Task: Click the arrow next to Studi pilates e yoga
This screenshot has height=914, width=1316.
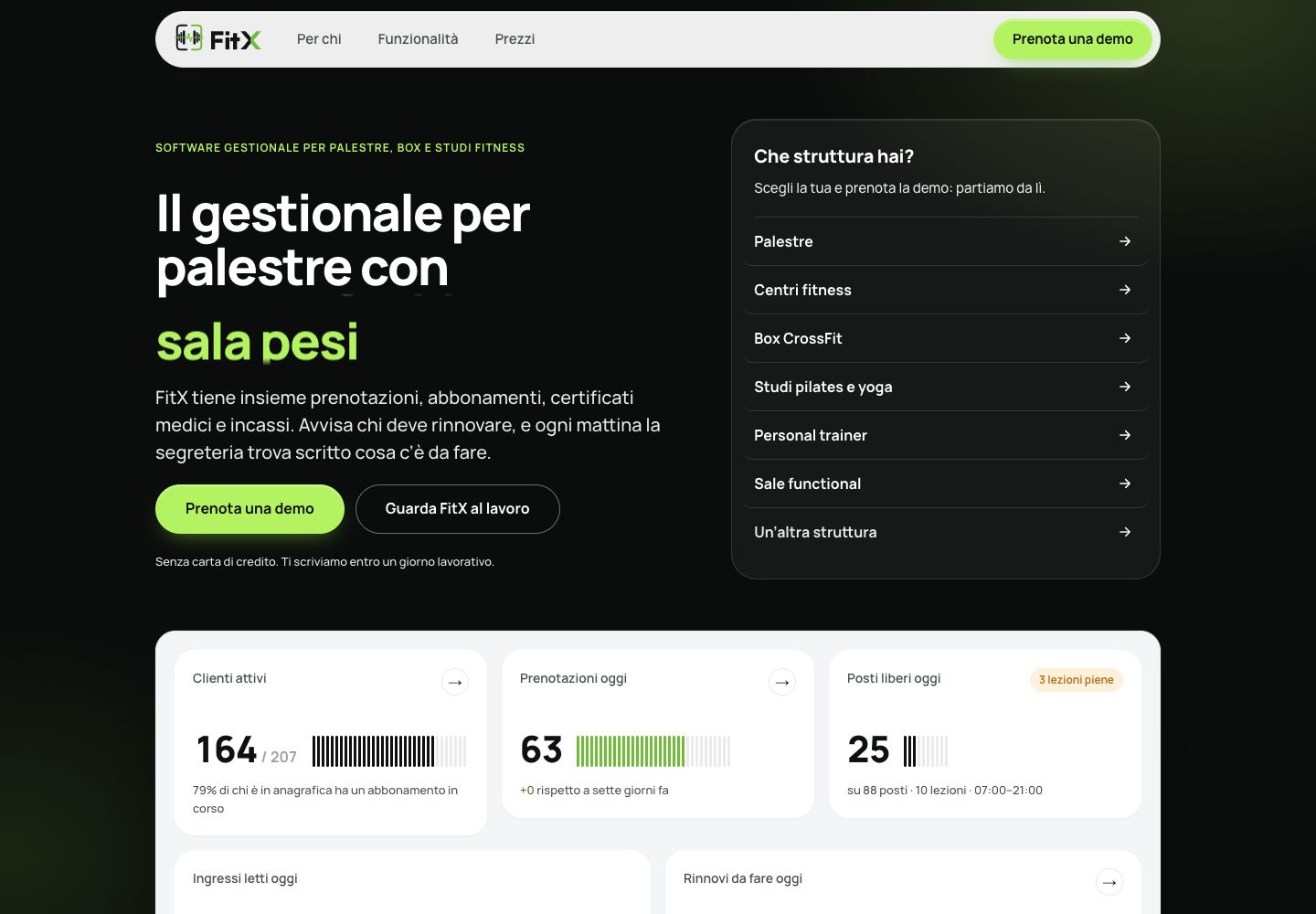Action: (1125, 387)
